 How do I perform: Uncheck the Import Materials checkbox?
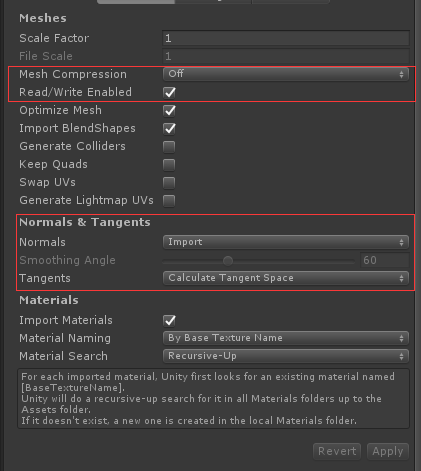coord(169,320)
